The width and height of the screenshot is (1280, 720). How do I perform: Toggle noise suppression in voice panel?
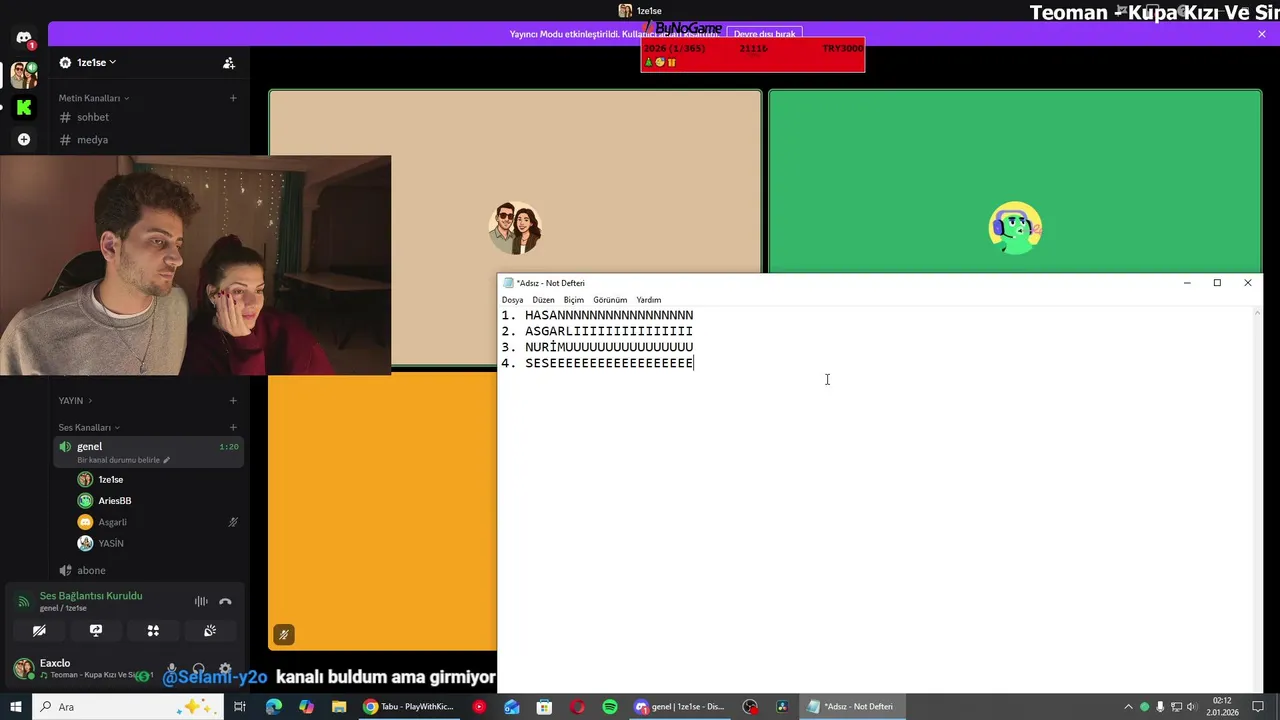(201, 601)
